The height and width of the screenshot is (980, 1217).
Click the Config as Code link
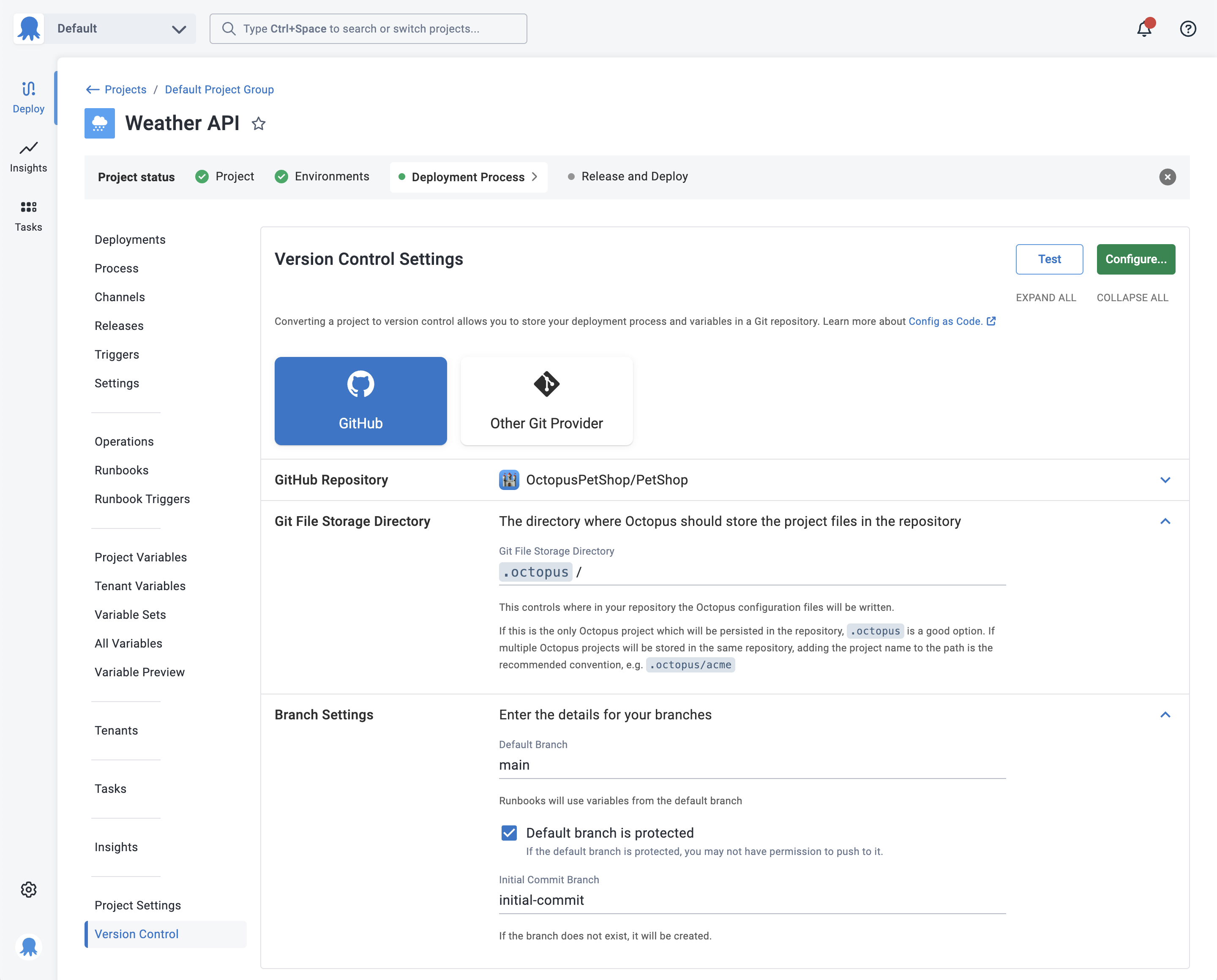tap(943, 321)
